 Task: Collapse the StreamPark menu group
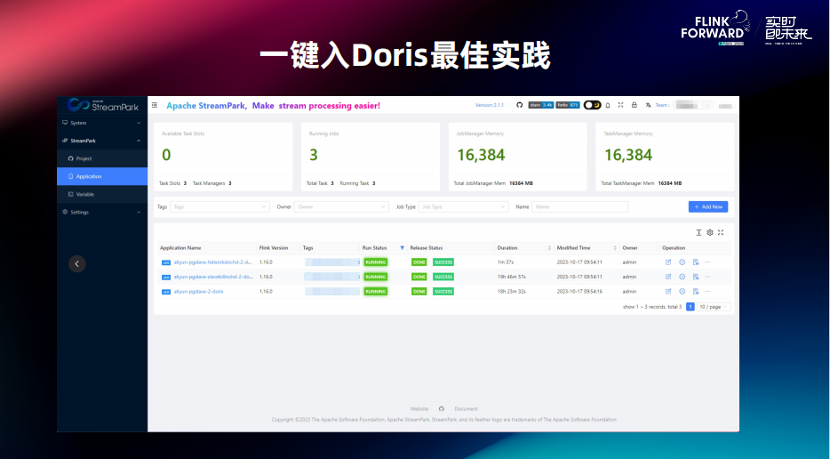[x=102, y=141]
